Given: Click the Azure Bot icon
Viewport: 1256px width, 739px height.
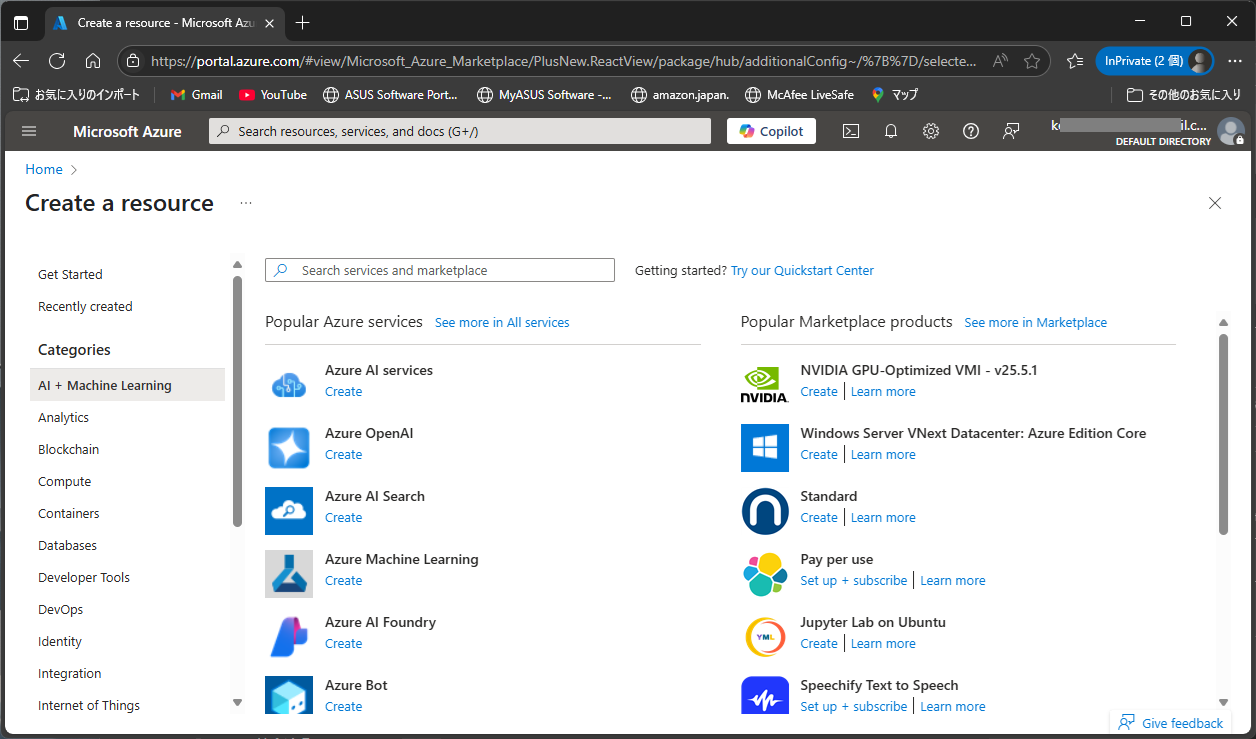Looking at the screenshot, I should click(289, 696).
